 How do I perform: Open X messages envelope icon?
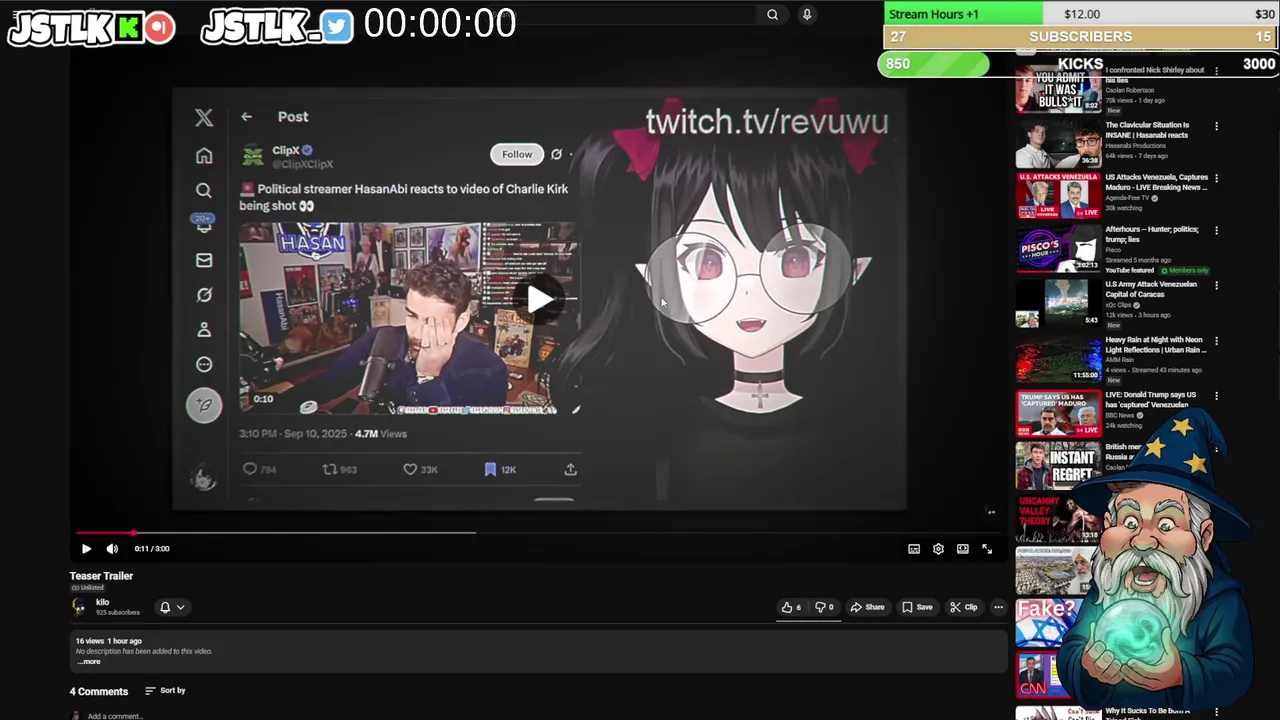(x=204, y=260)
